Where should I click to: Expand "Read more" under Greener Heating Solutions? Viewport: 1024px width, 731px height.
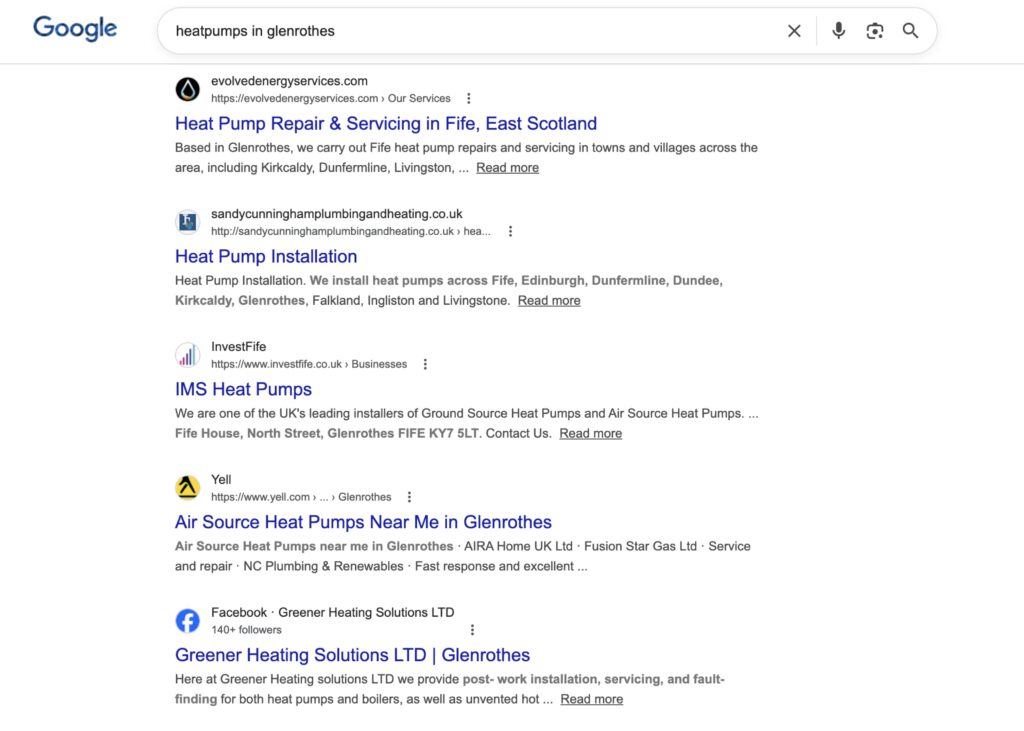click(x=591, y=699)
